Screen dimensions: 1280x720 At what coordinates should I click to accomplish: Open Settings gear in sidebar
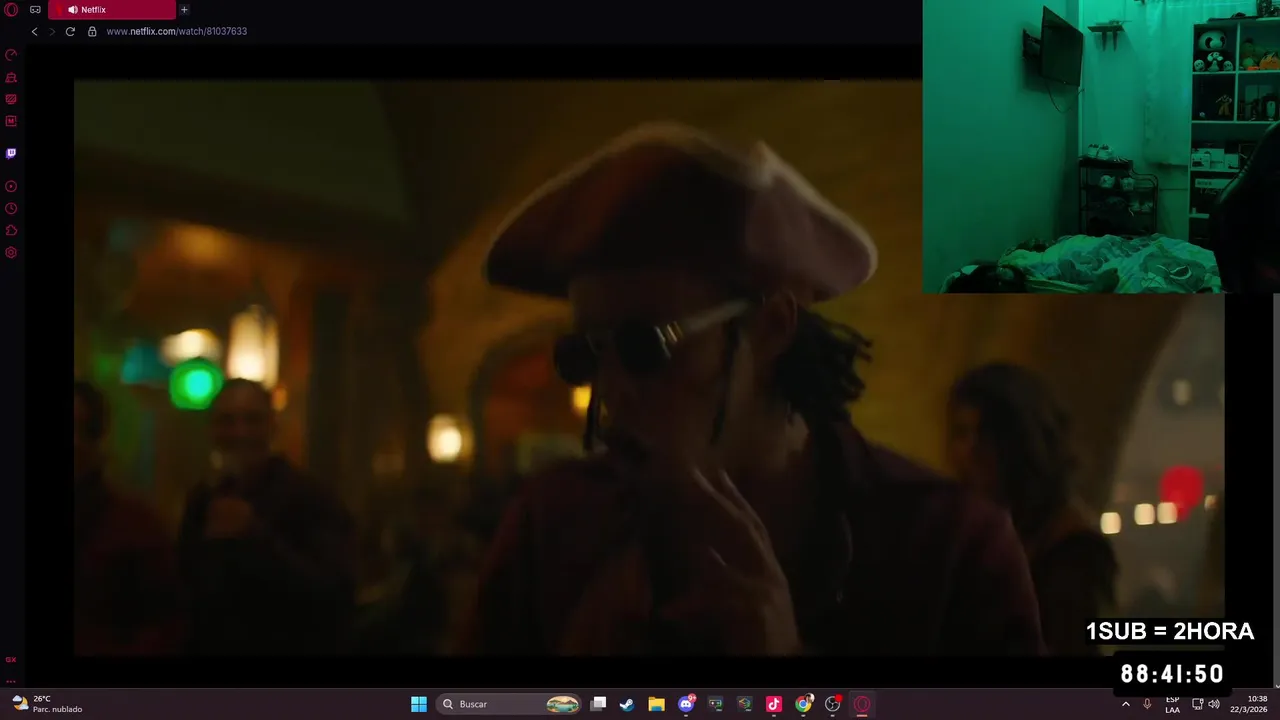point(11,252)
